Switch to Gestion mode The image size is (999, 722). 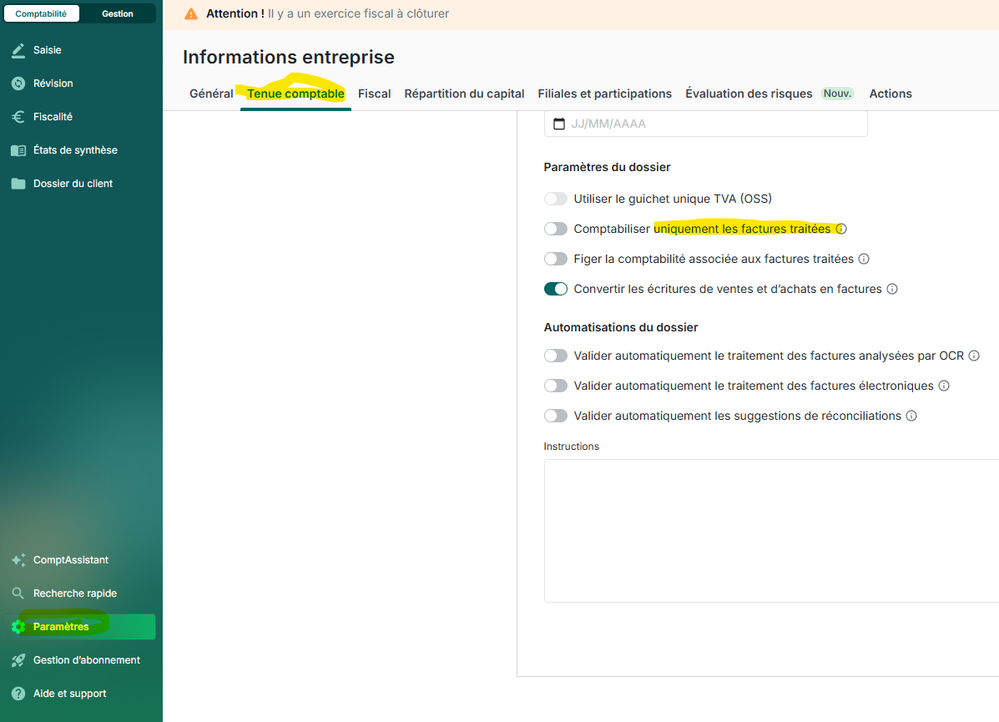click(x=117, y=14)
